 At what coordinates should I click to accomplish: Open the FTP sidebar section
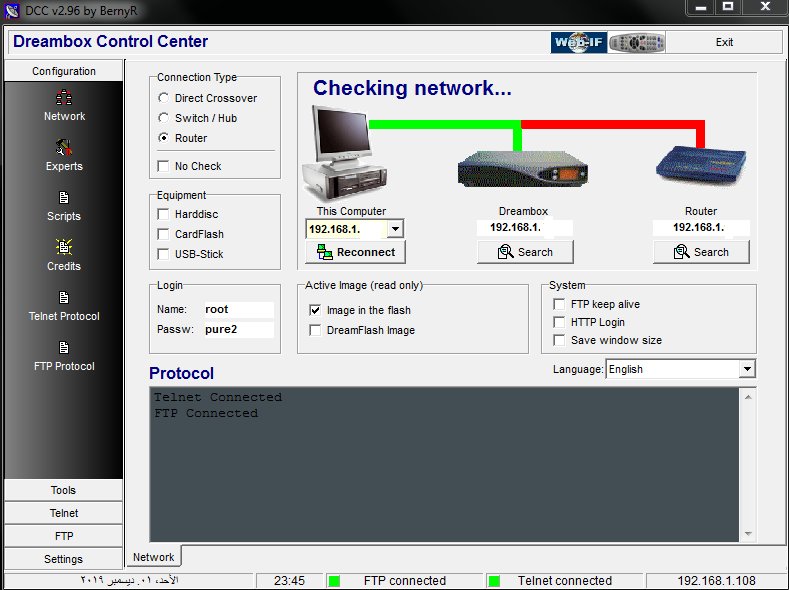(63, 536)
